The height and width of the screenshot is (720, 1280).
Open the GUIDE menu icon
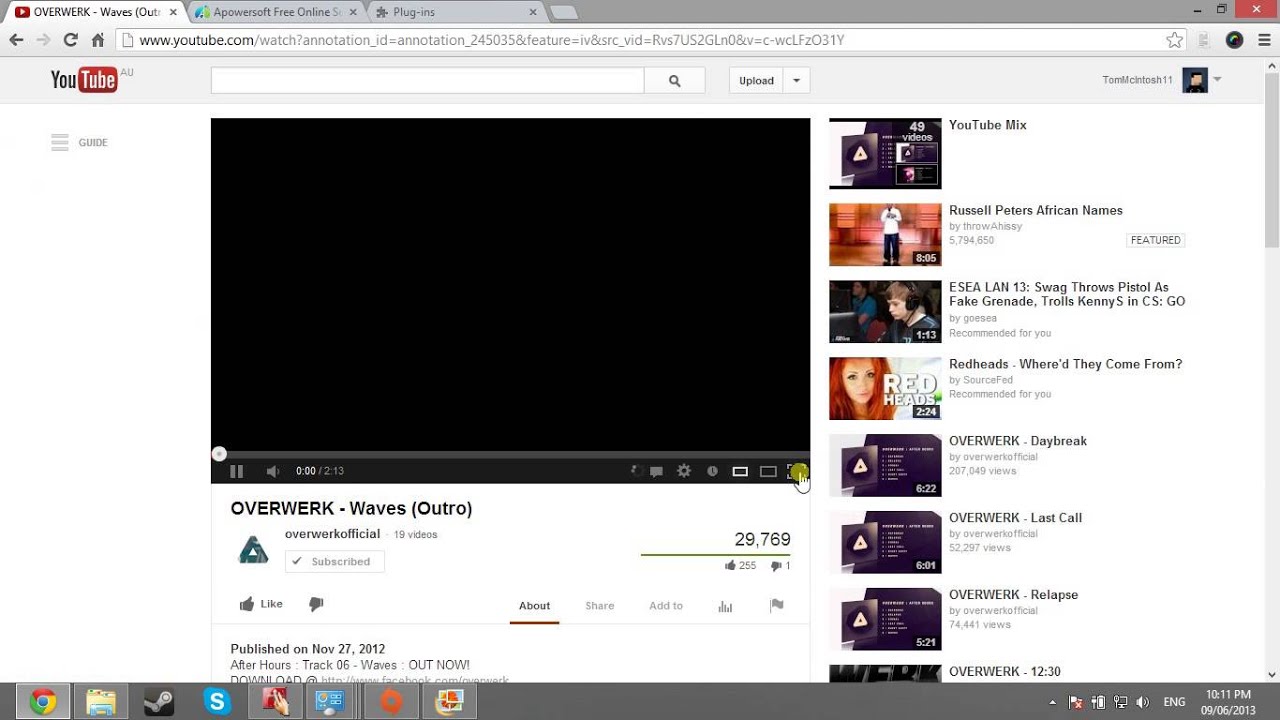[x=60, y=142]
